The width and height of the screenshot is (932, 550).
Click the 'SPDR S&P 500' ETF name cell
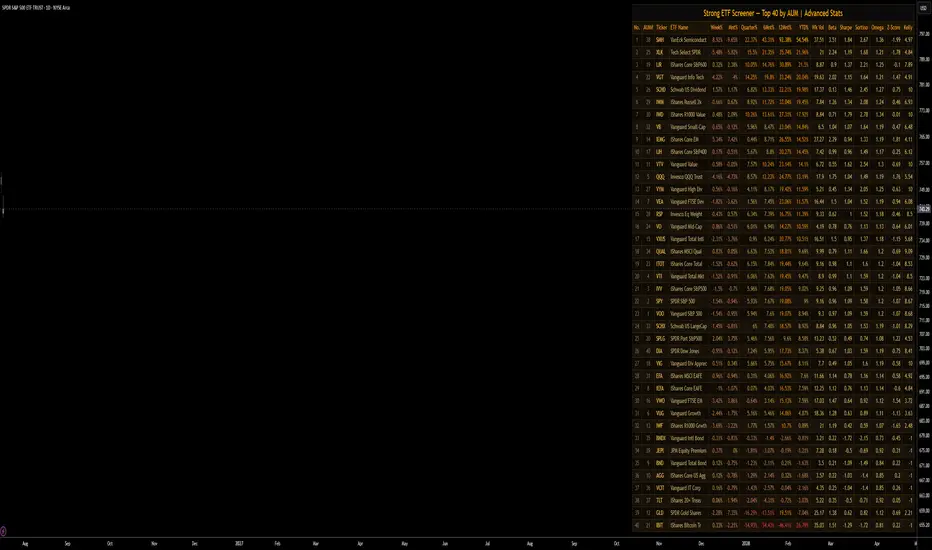683,301
